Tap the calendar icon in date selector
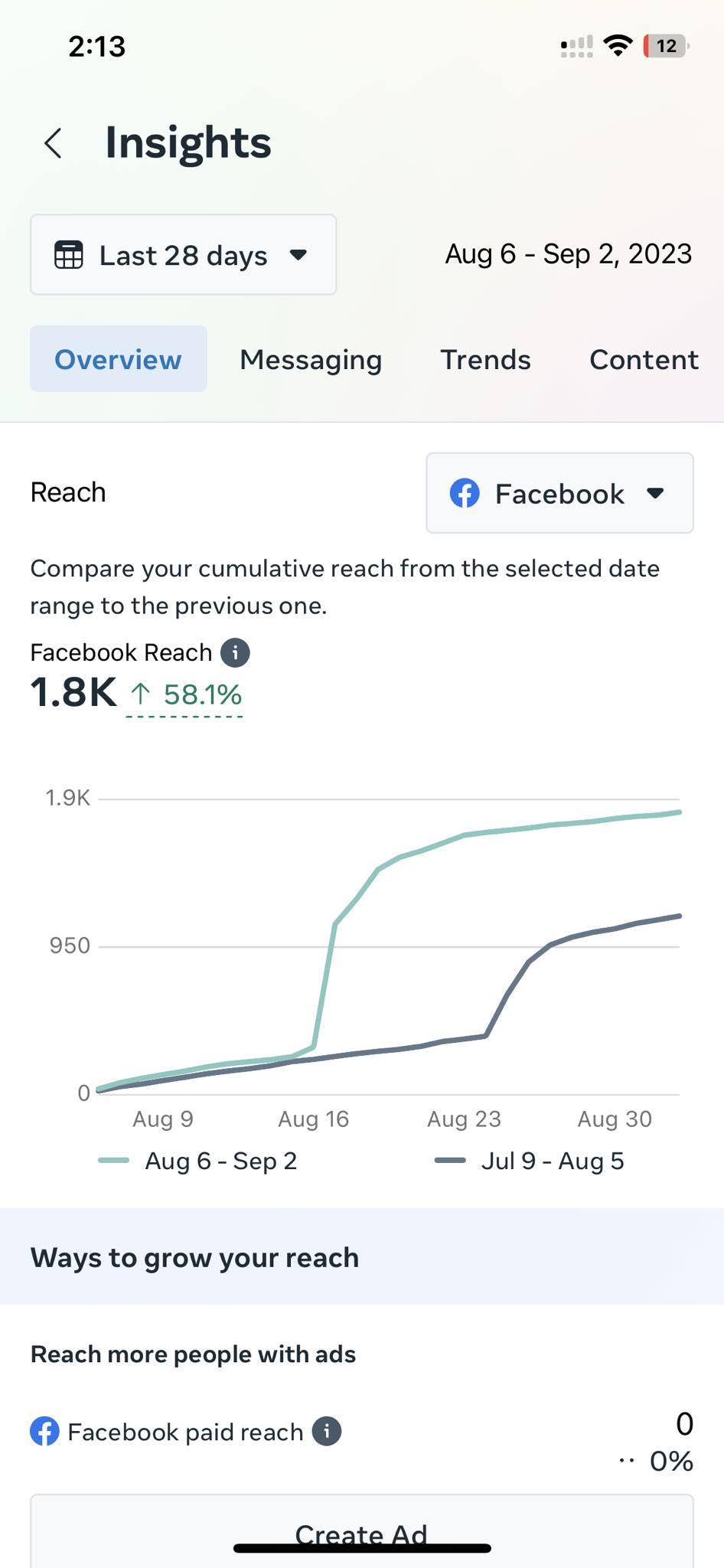Image resolution: width=724 pixels, height=1568 pixels. click(x=68, y=255)
